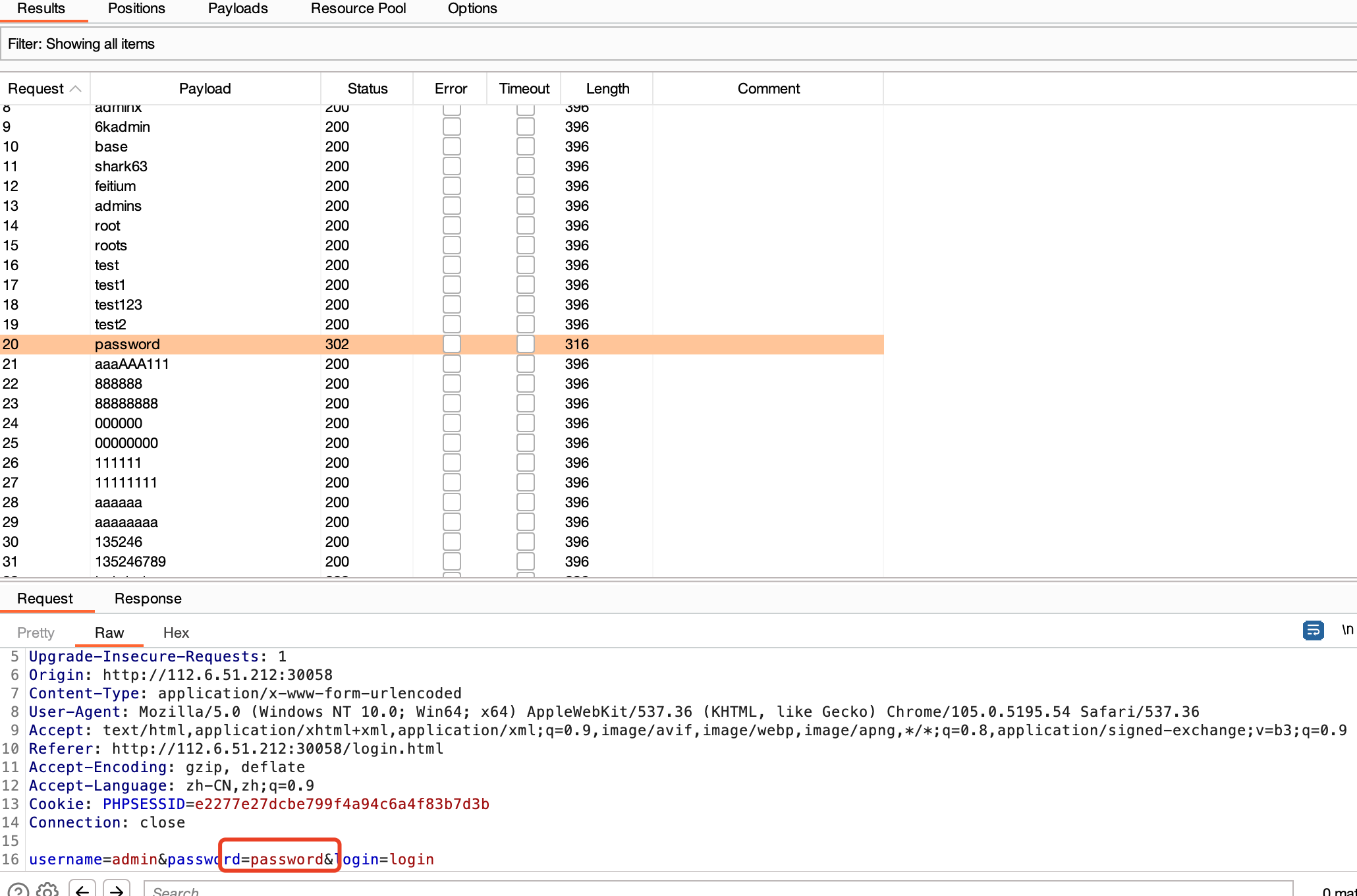Toggle Timeout checkbox for base row
This screenshot has height=896, width=1357.
526,146
